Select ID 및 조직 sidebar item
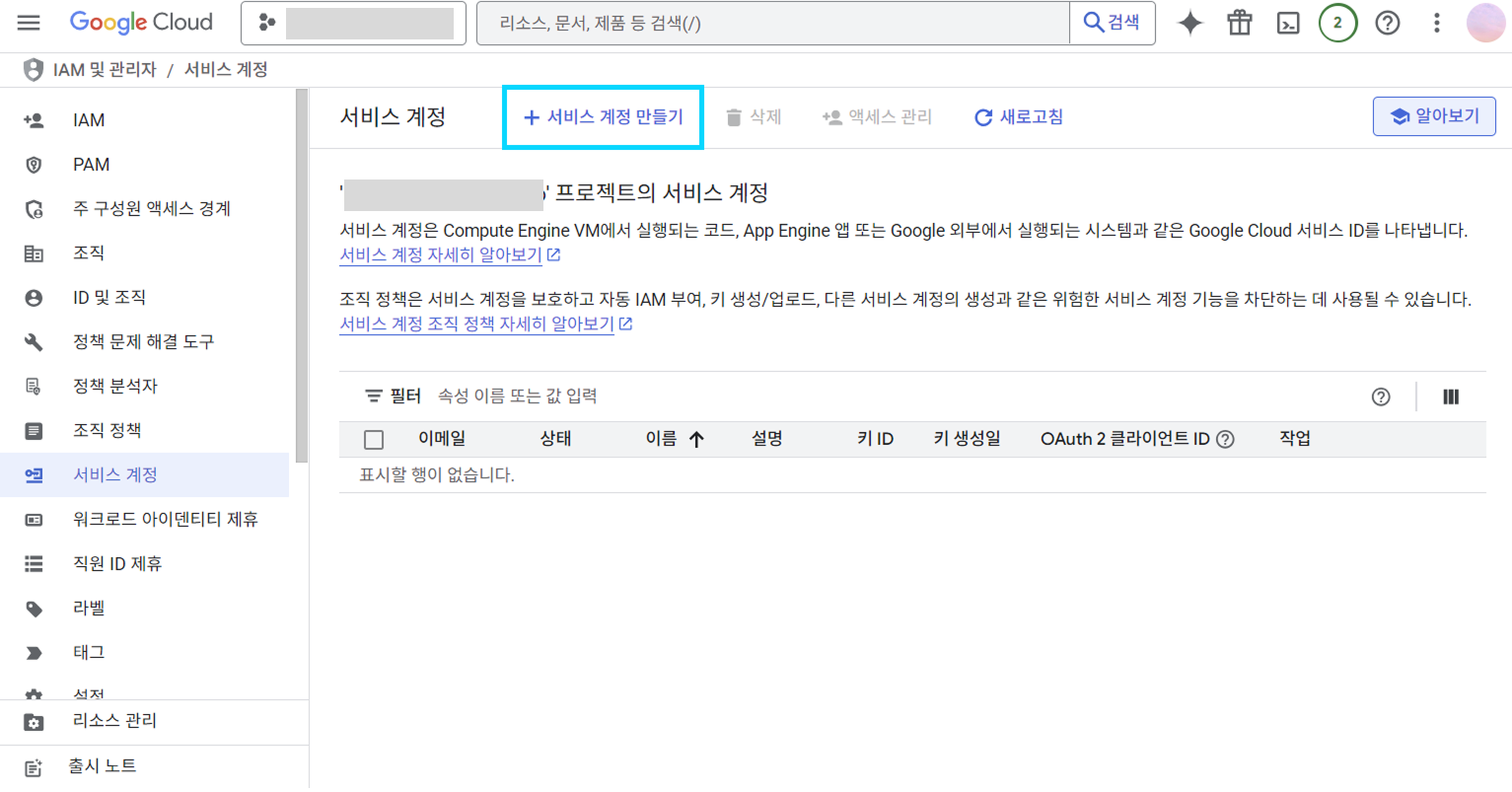Screen dimensions: 1512x792 145,298
